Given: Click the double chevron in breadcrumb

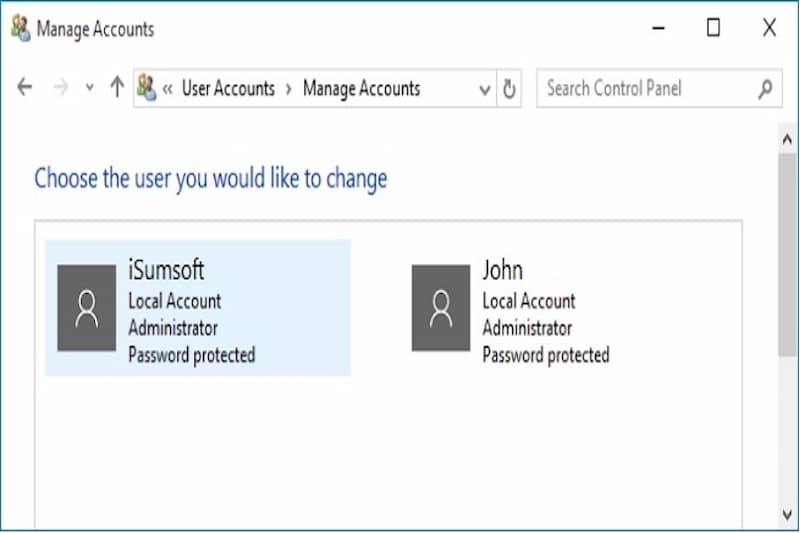Looking at the screenshot, I should point(167,88).
